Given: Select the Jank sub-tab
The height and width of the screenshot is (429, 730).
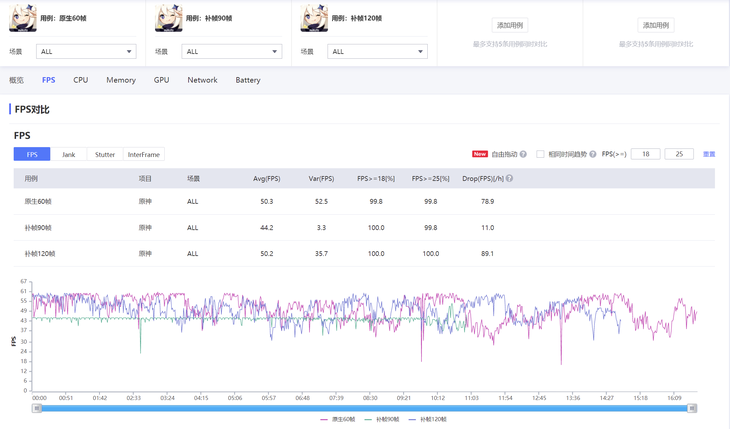Looking at the screenshot, I should point(68,155).
